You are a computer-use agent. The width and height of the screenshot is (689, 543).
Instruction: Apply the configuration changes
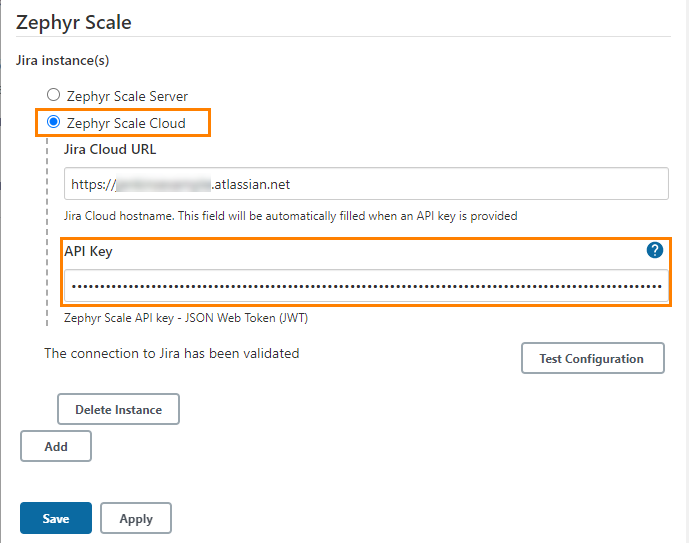[136, 518]
